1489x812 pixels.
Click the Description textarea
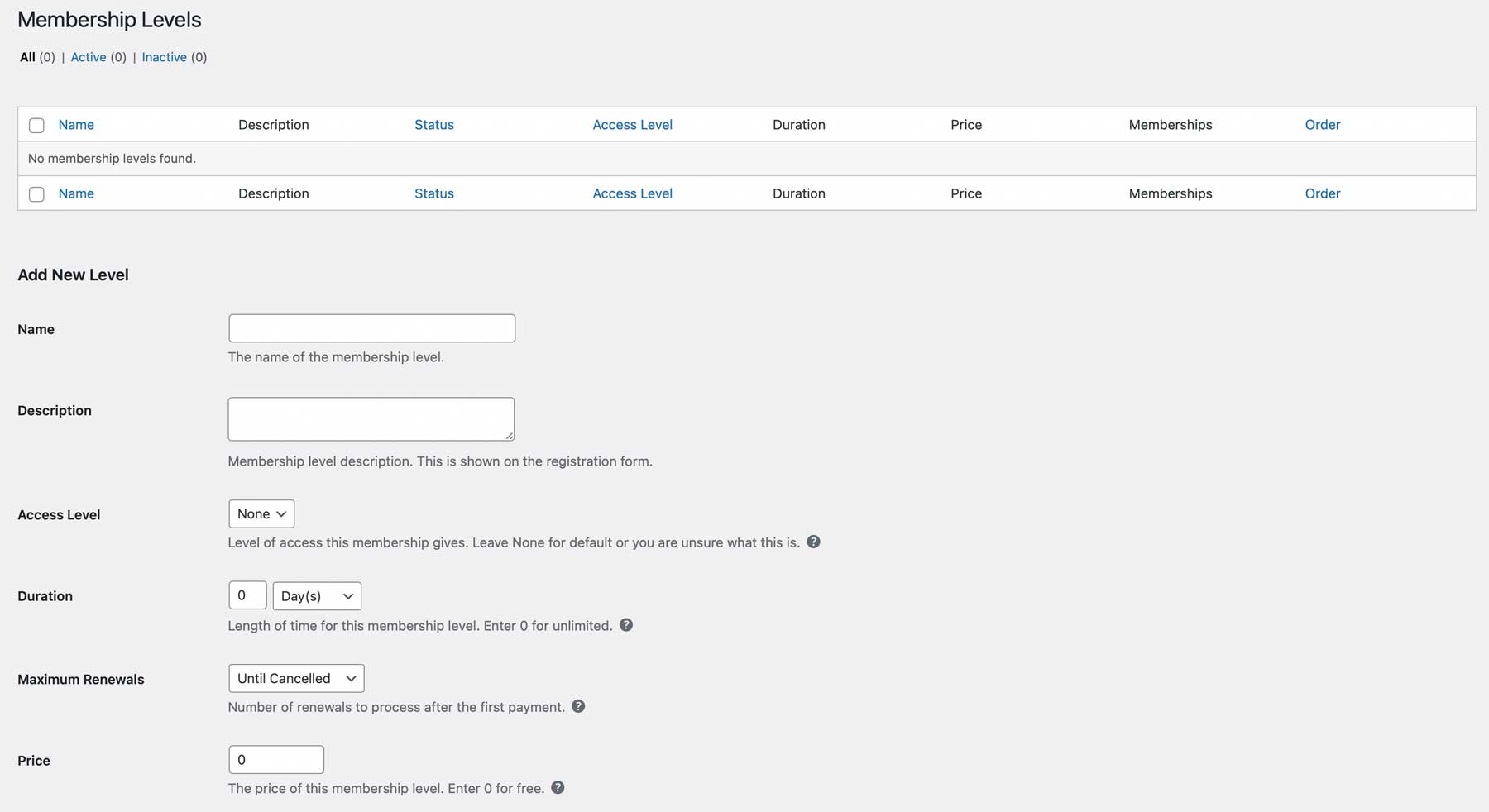[x=370, y=418]
